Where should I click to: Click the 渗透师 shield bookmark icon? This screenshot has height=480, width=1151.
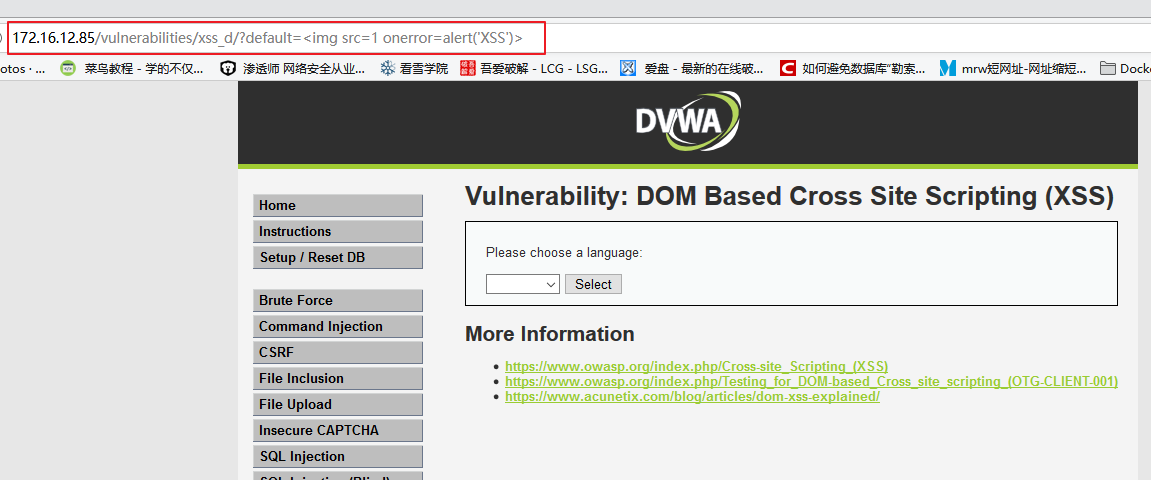[229, 69]
